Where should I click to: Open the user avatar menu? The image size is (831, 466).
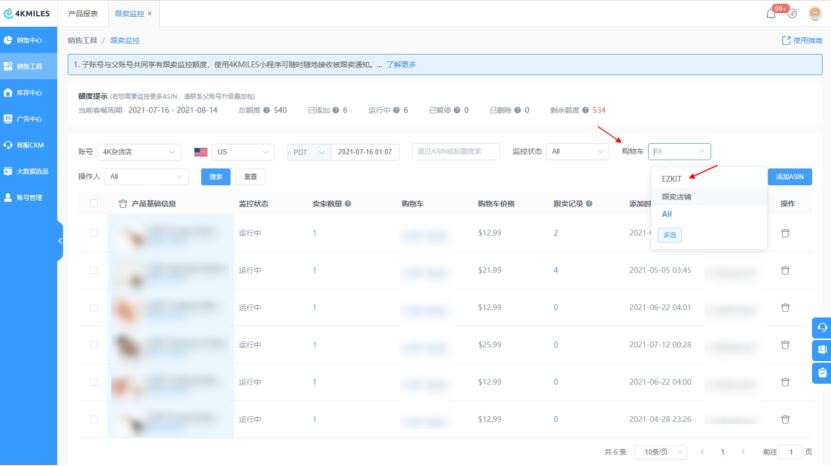coord(815,13)
